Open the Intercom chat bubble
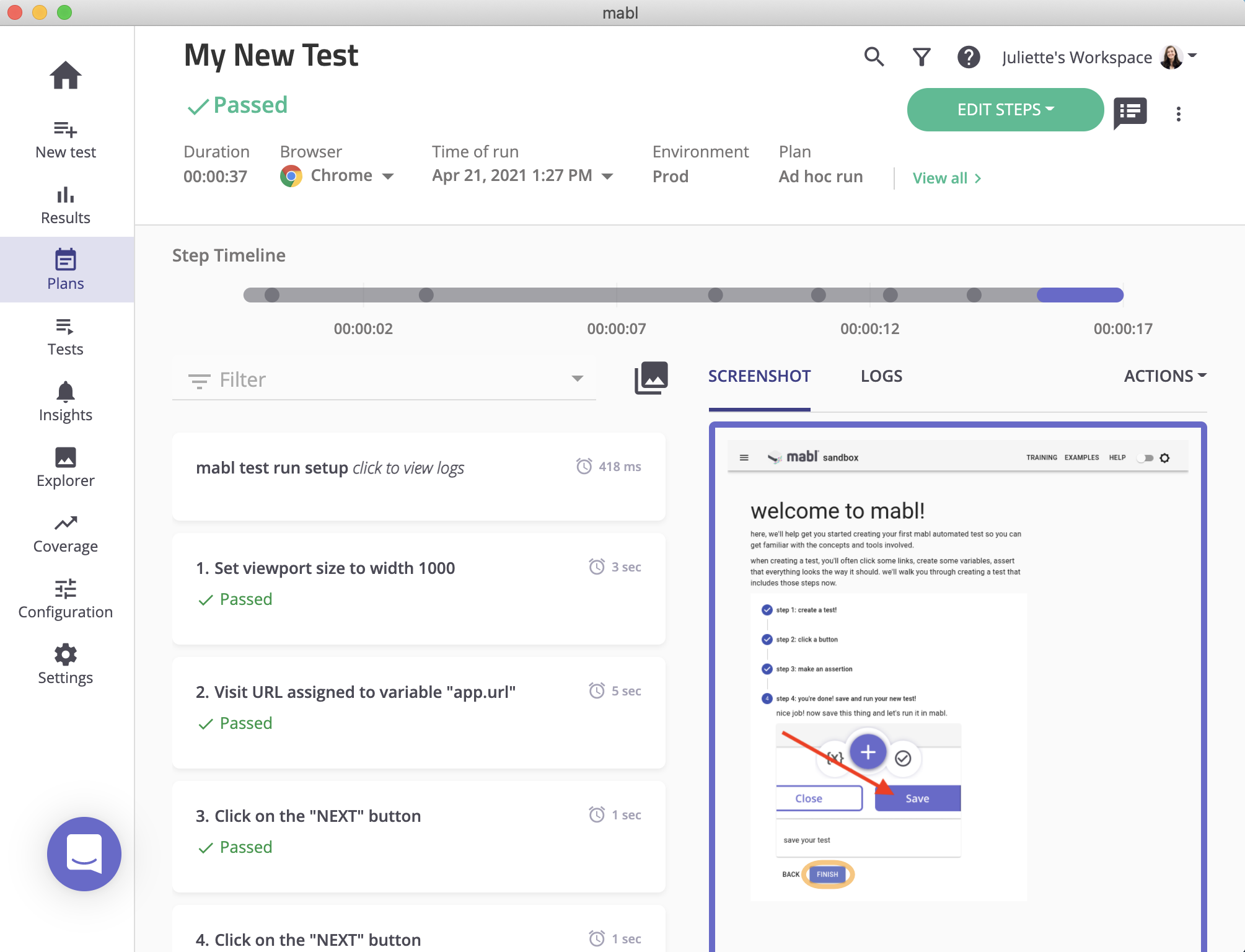Viewport: 1245px width, 952px height. pyautogui.click(x=84, y=853)
